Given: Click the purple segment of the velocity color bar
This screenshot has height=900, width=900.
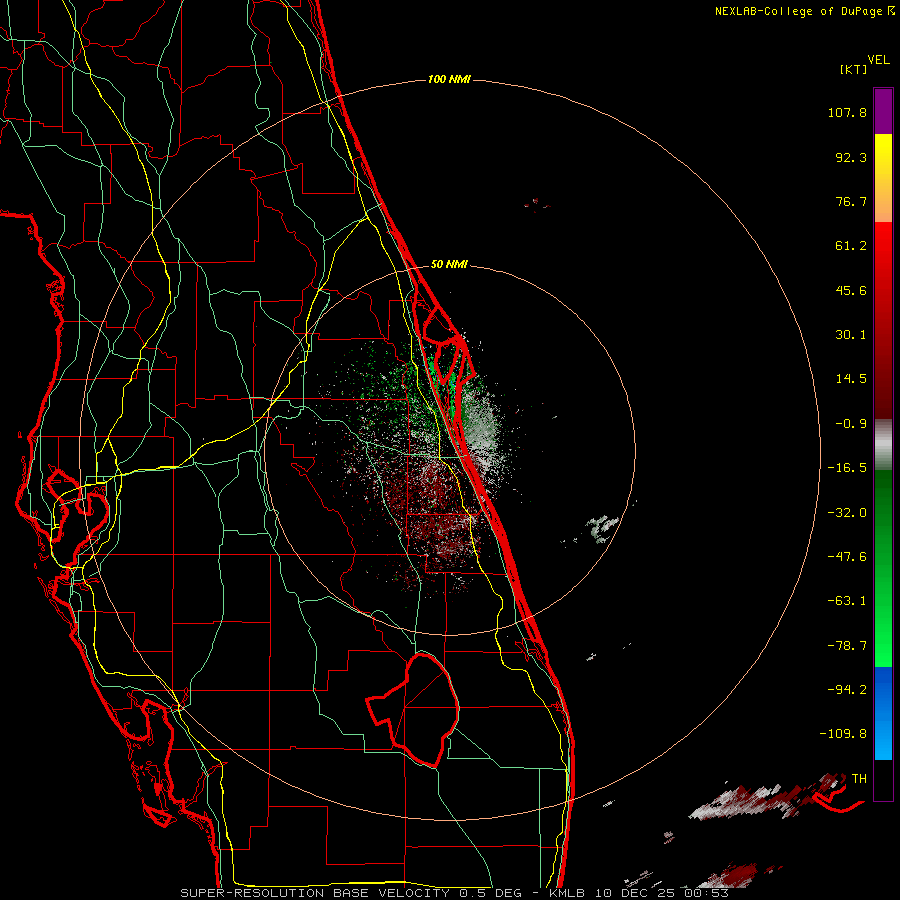Looking at the screenshot, I should [883, 111].
